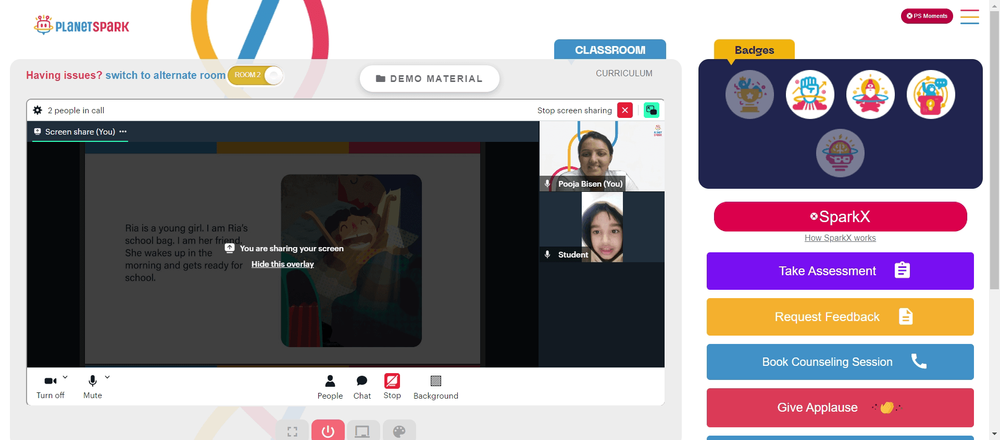
Task: Toggle the ROOM 2 alternate room switch
Action: pos(255,75)
